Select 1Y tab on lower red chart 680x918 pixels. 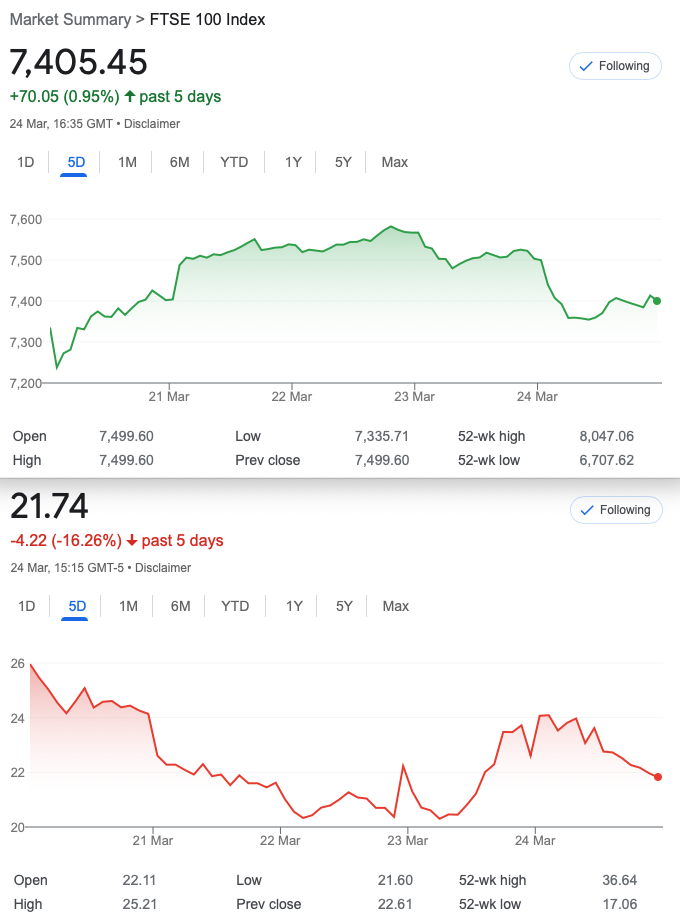[x=294, y=606]
